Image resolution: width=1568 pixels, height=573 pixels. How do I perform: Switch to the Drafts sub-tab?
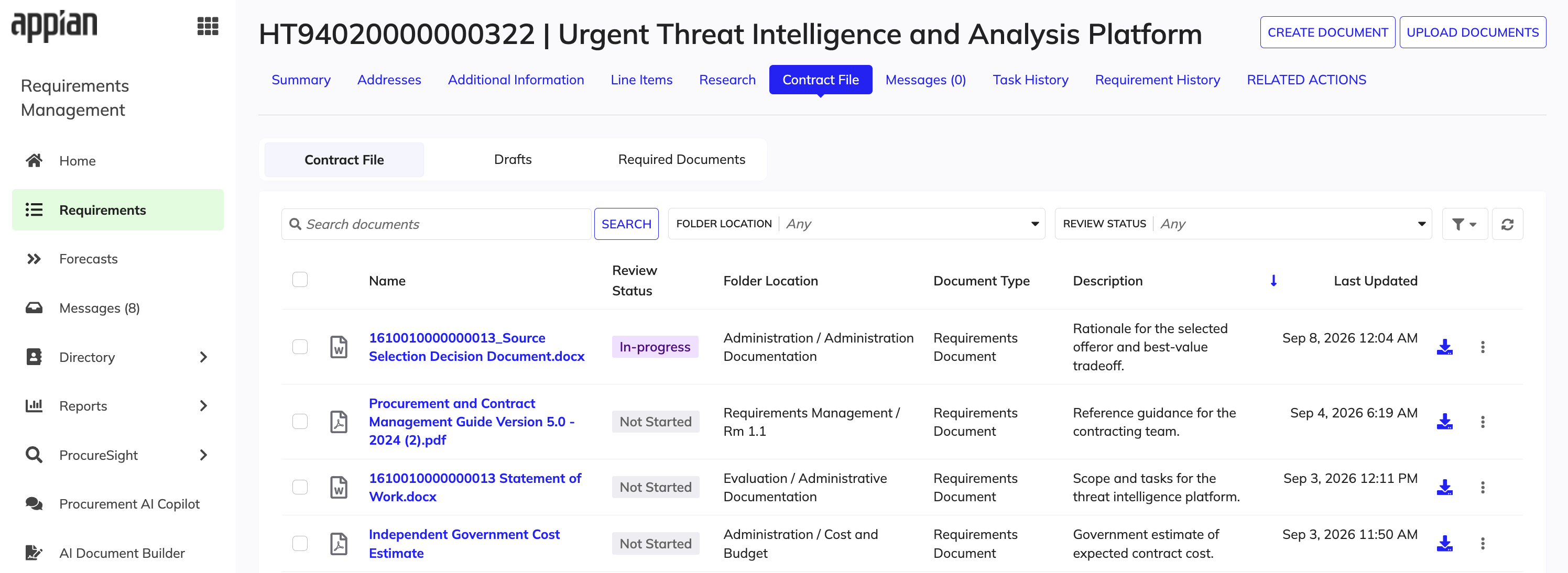(x=513, y=159)
